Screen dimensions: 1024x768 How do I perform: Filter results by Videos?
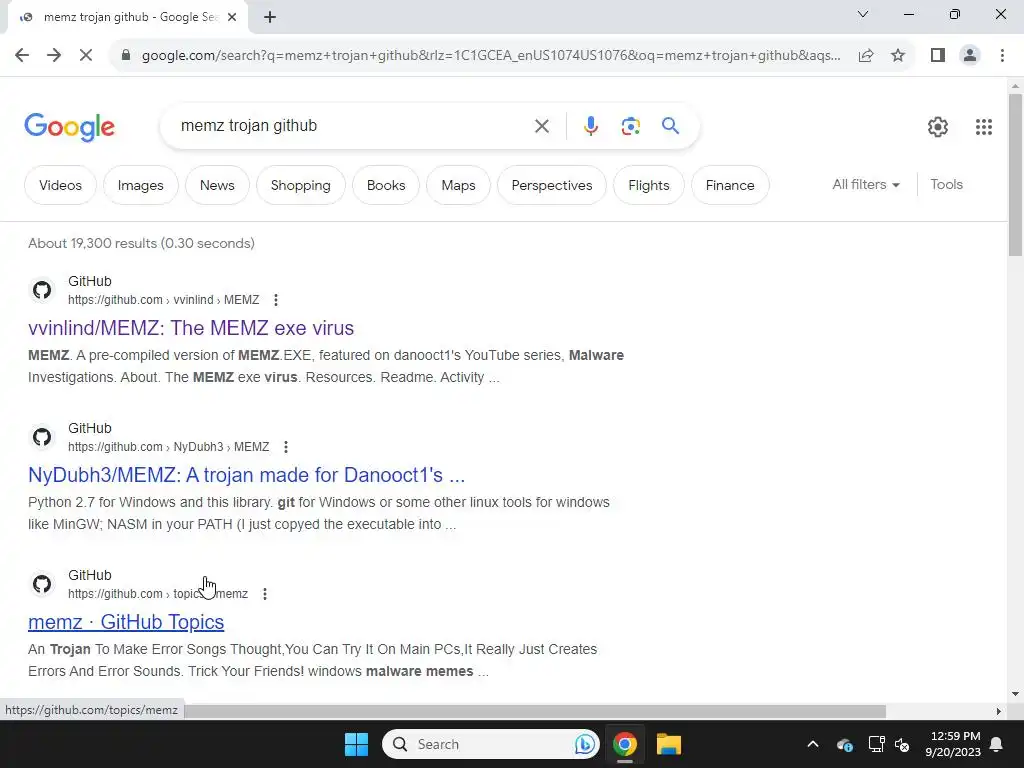[x=60, y=185]
